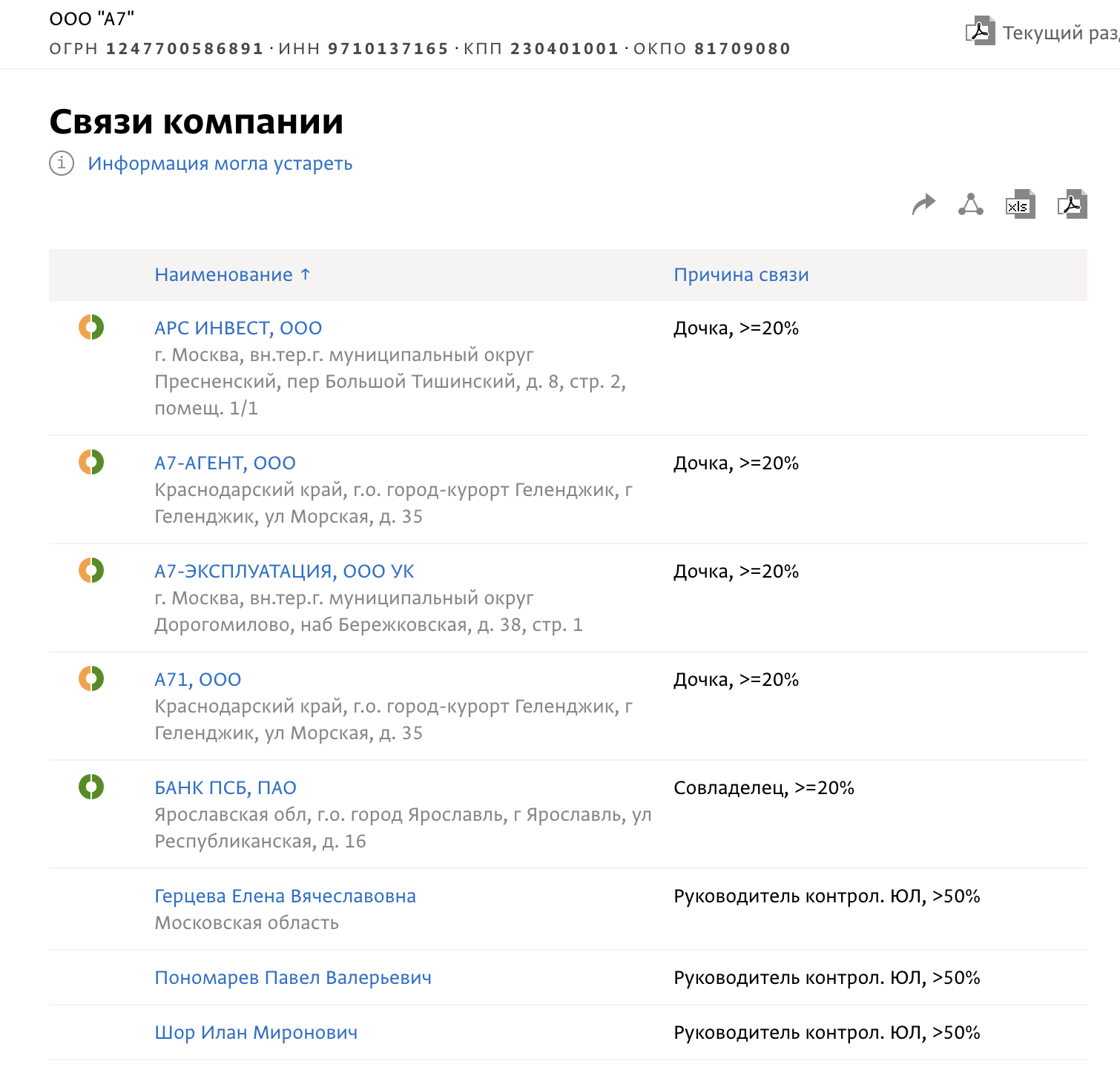Export connections list as PDF file
Image resolution: width=1120 pixels, height=1087 pixels.
coord(1071,205)
